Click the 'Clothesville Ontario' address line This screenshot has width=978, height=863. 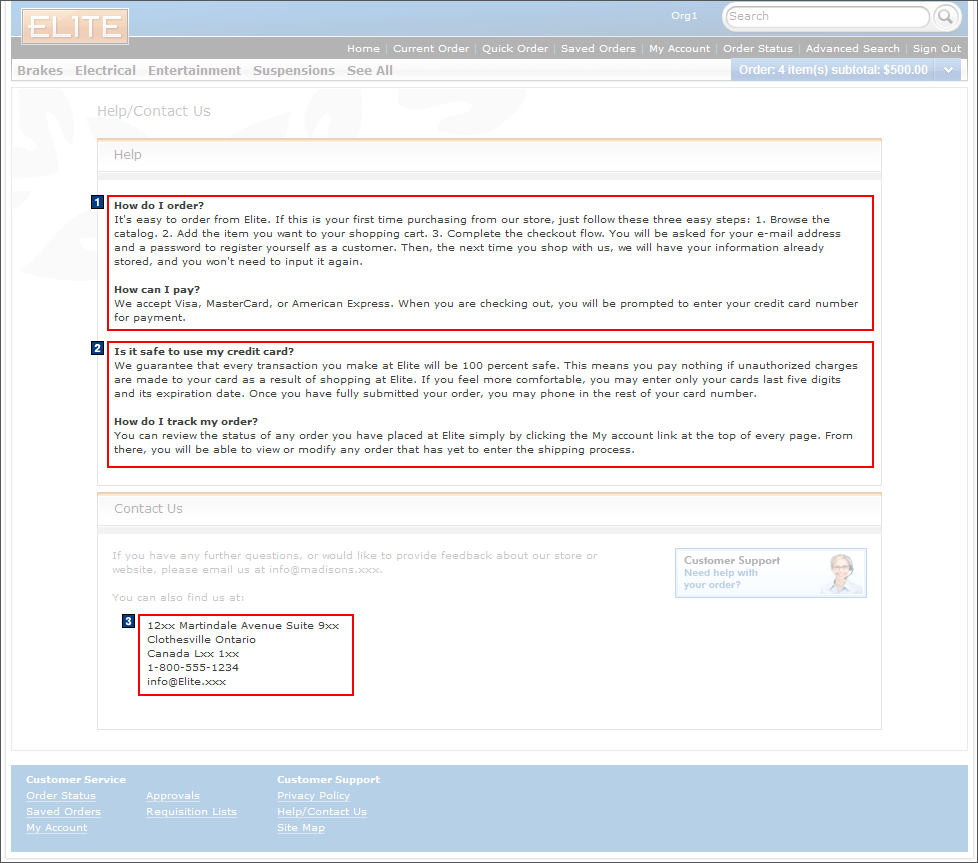(x=201, y=640)
